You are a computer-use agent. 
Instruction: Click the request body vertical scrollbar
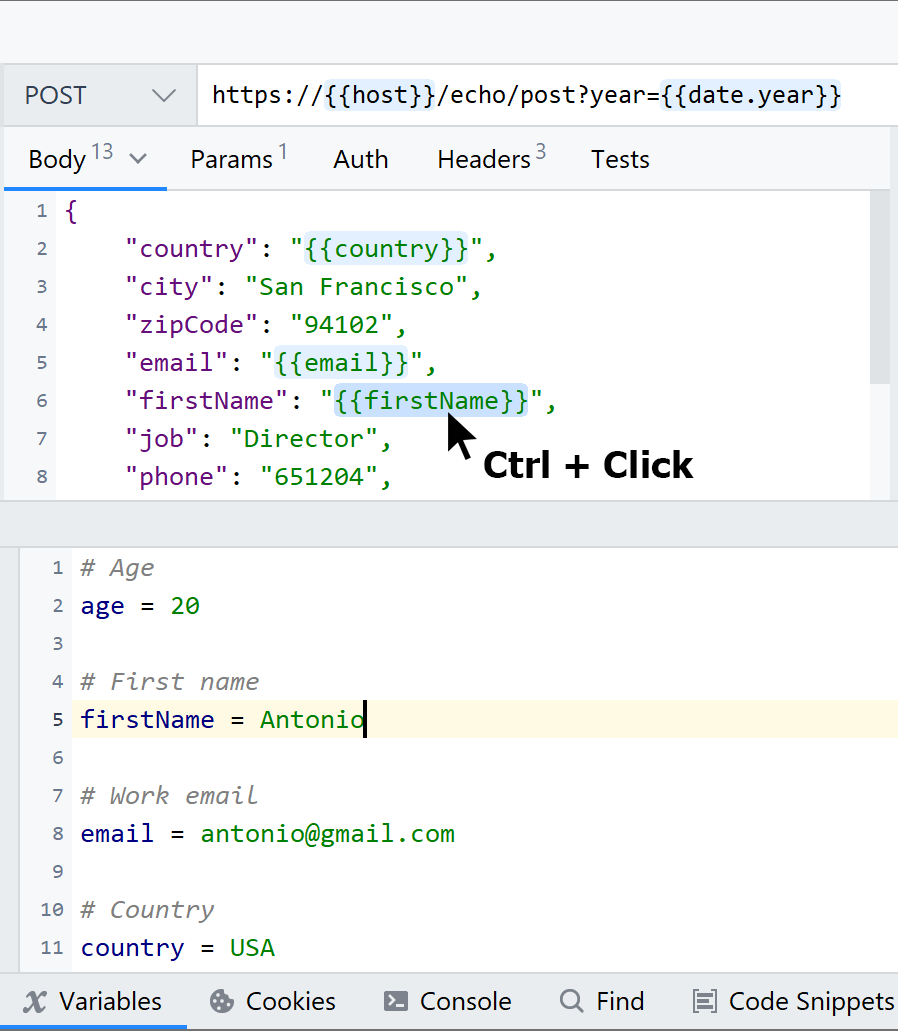[879, 290]
